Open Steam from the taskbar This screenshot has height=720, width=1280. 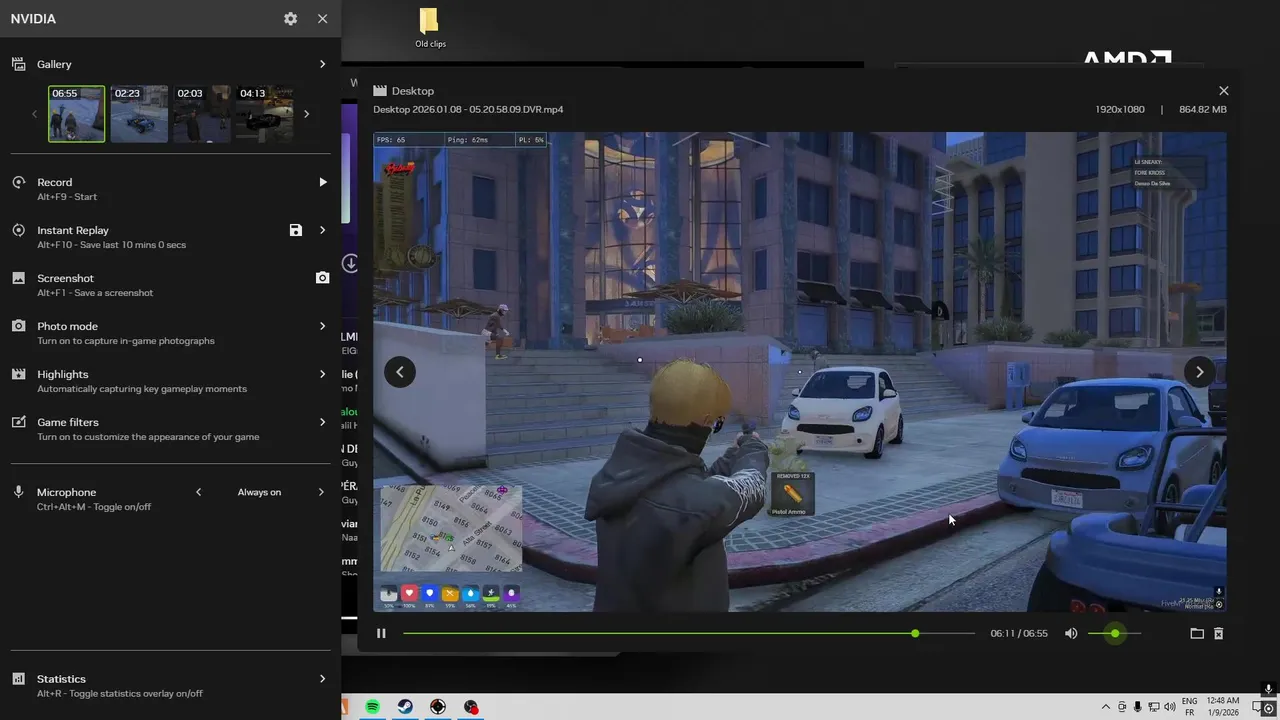pyautogui.click(x=405, y=707)
